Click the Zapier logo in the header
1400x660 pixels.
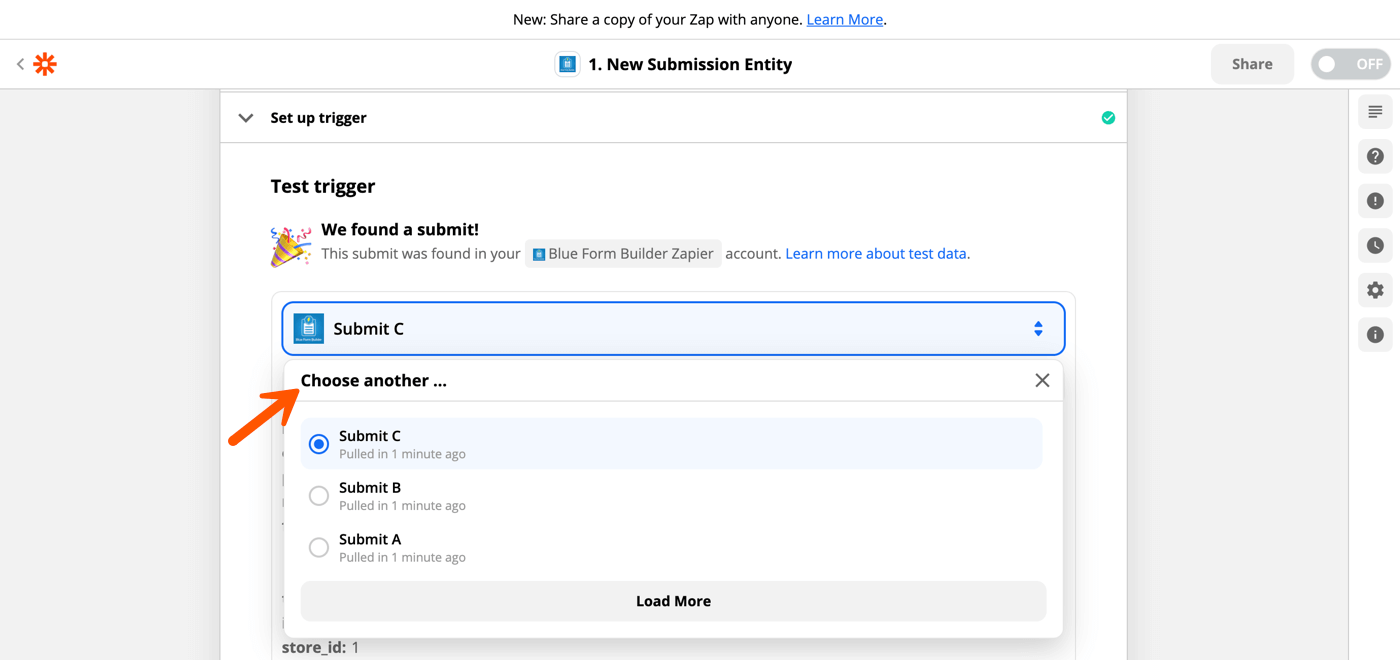pos(44,63)
